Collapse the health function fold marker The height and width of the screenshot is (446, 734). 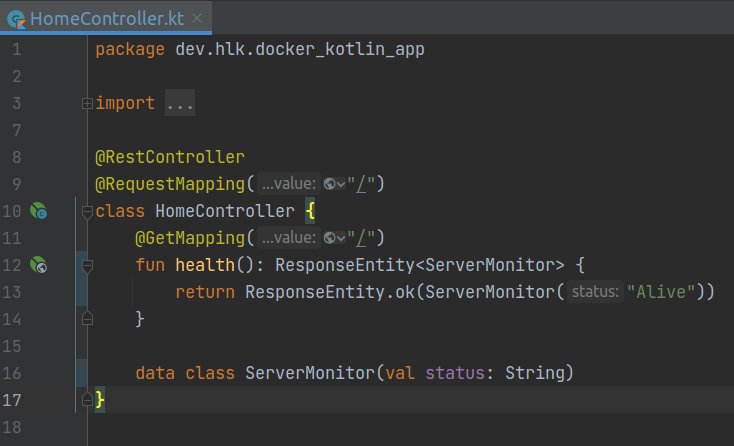pyautogui.click(x=87, y=265)
